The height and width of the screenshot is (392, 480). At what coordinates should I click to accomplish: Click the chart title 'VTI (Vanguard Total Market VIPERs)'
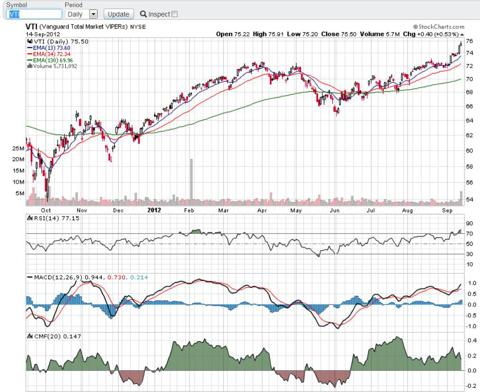pyautogui.click(x=77, y=27)
